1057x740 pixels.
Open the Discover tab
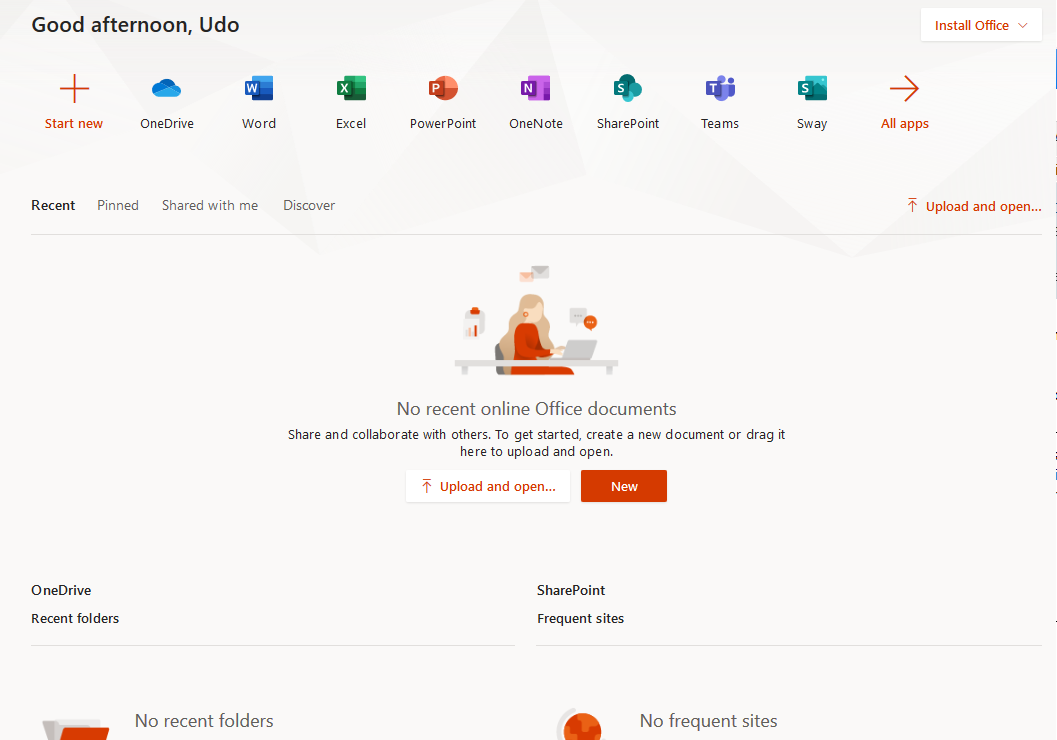[x=309, y=205]
